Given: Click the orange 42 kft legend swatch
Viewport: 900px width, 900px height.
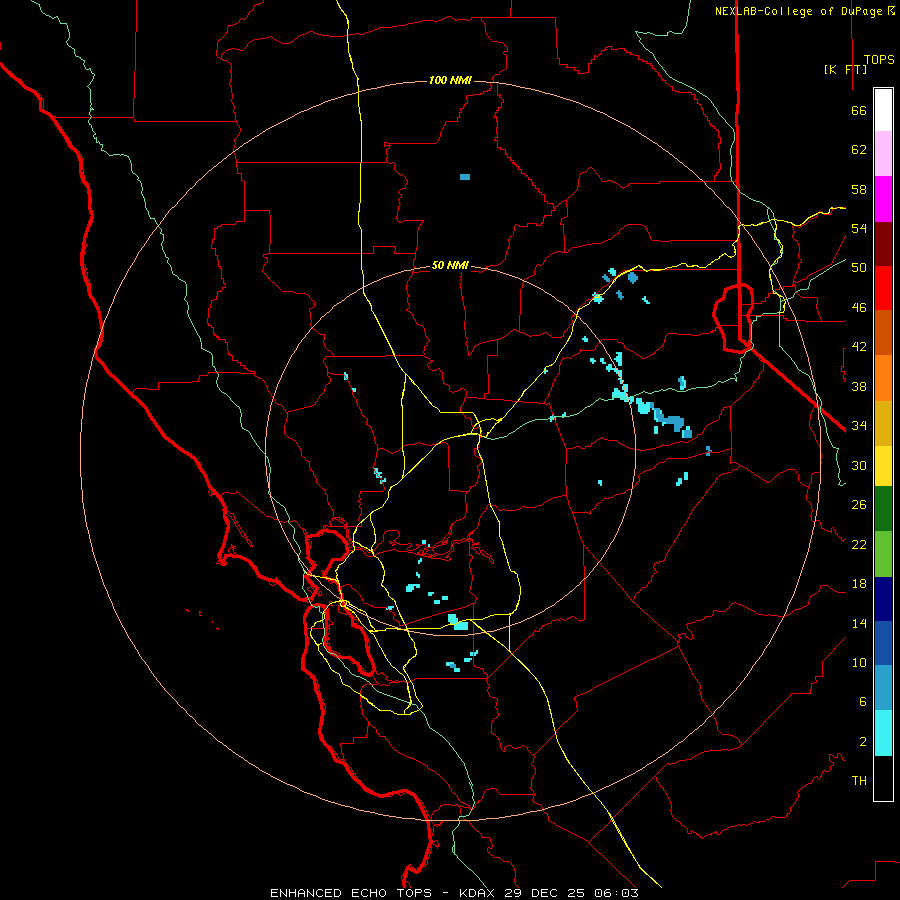Looking at the screenshot, I should (x=883, y=378).
